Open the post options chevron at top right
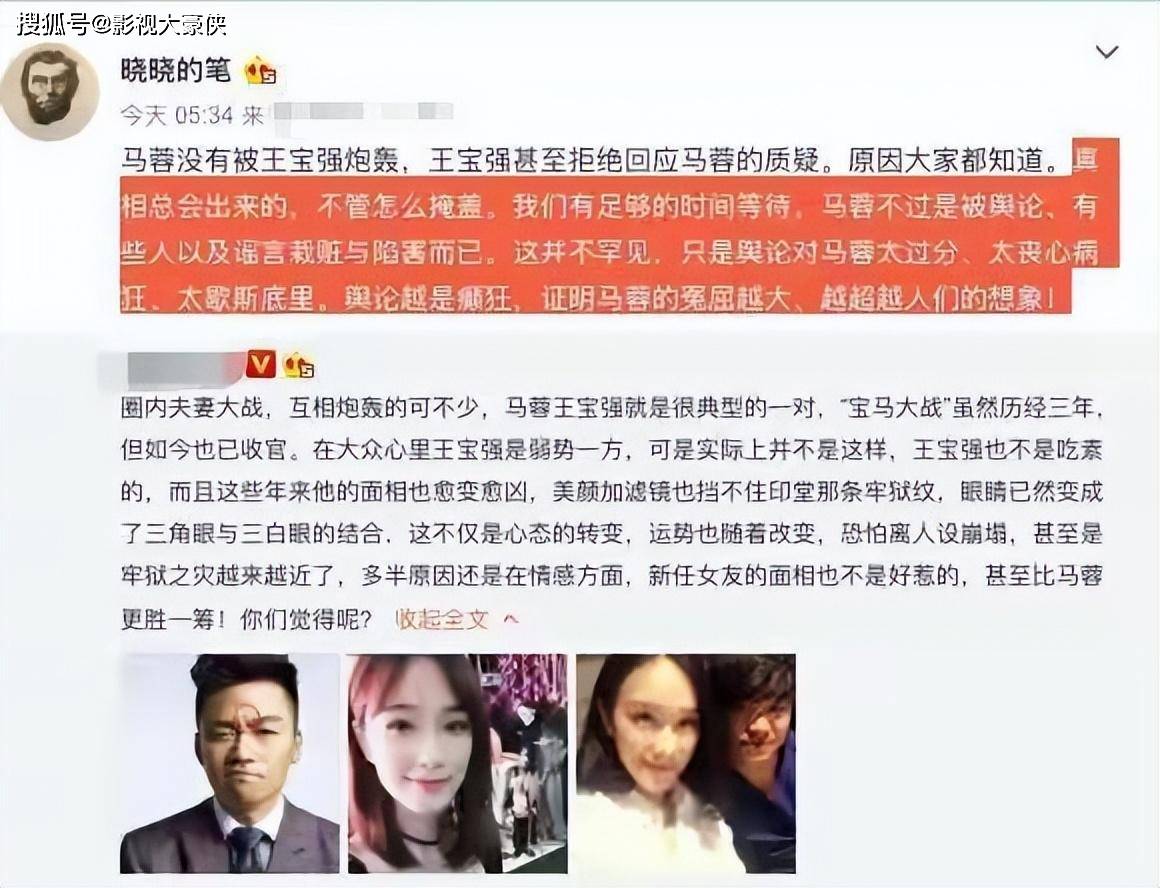 [x=1107, y=52]
